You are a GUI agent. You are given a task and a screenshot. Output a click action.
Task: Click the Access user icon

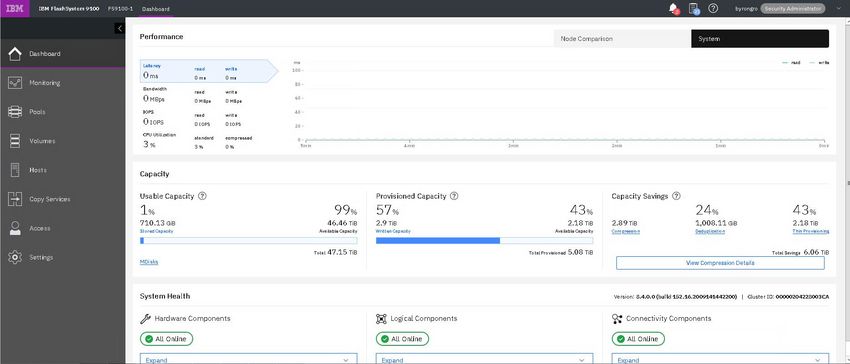coord(15,228)
